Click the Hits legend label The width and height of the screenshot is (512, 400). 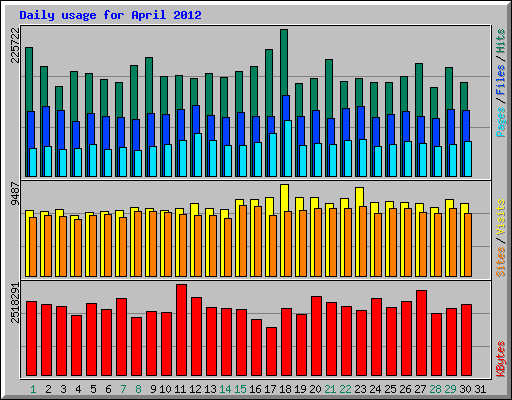click(x=501, y=41)
